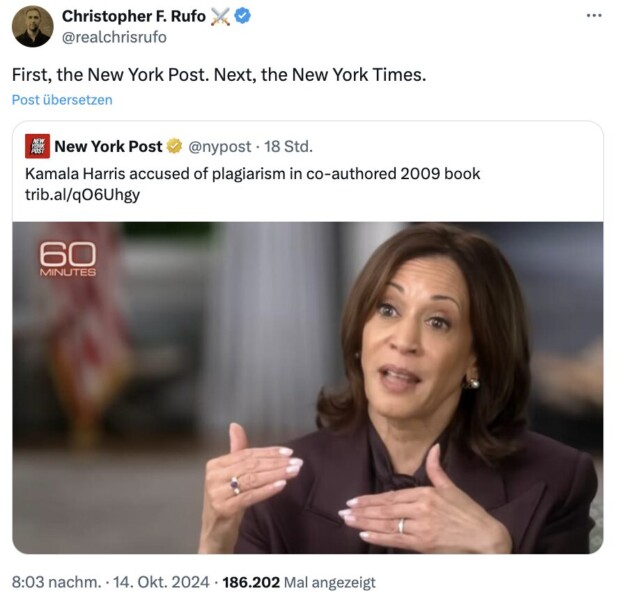Click the 186.202 Mal angezeigt view count
The height and width of the screenshot is (598, 620).
[x=299, y=582]
